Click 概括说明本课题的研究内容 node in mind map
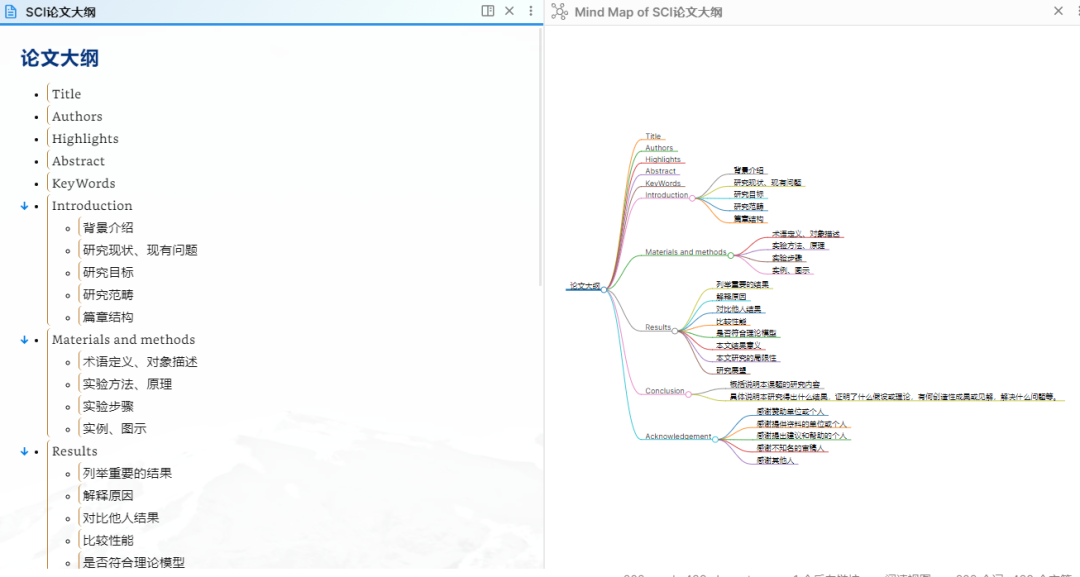 775,385
